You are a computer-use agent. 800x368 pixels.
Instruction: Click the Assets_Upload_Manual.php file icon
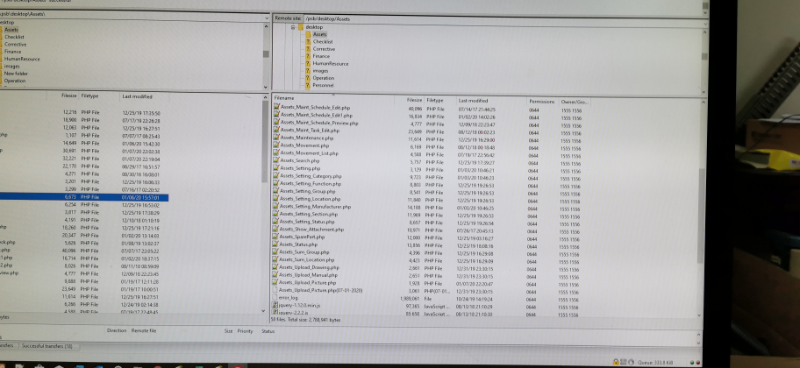point(276,275)
